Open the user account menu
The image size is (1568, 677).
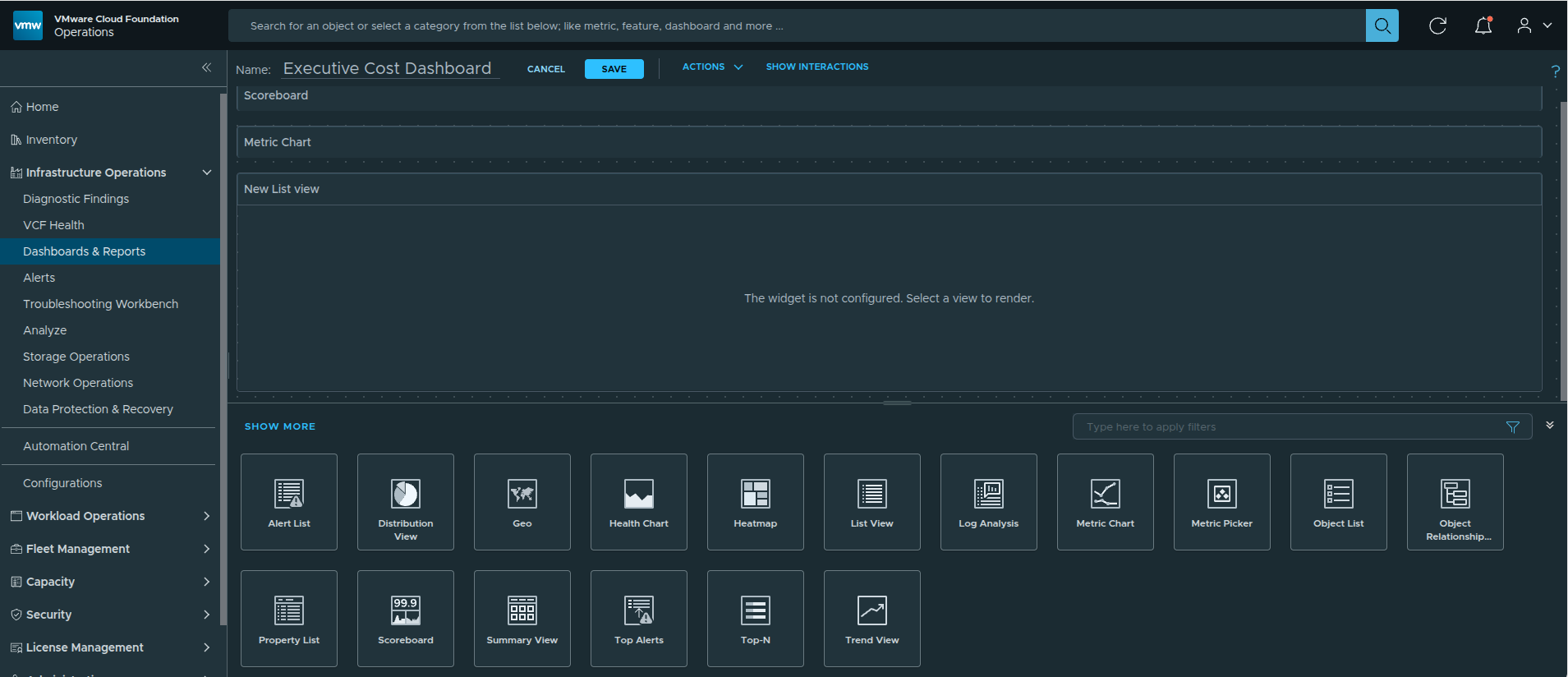coord(1534,25)
